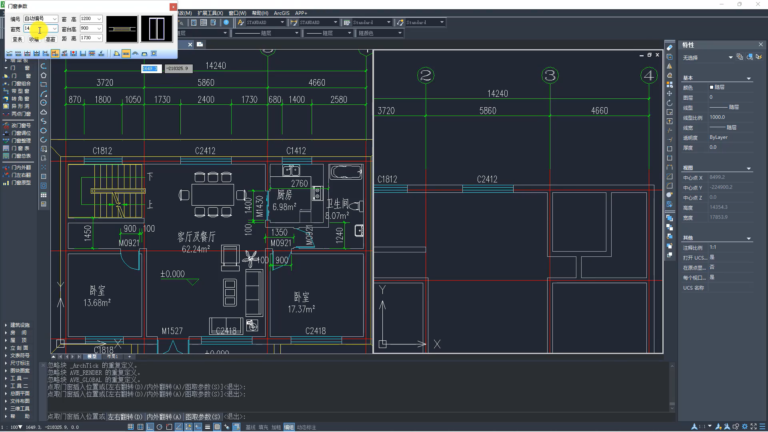Expand the 三维工具 tree item in sidebar
The width and height of the screenshot is (768, 432).
(x=18, y=408)
